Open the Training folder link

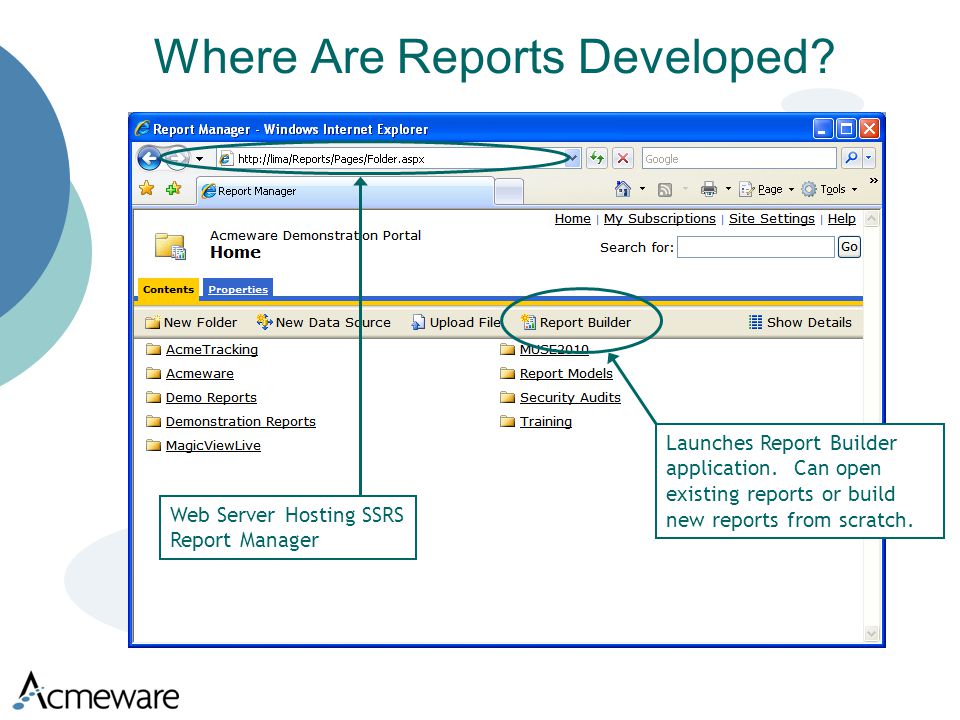click(x=546, y=421)
